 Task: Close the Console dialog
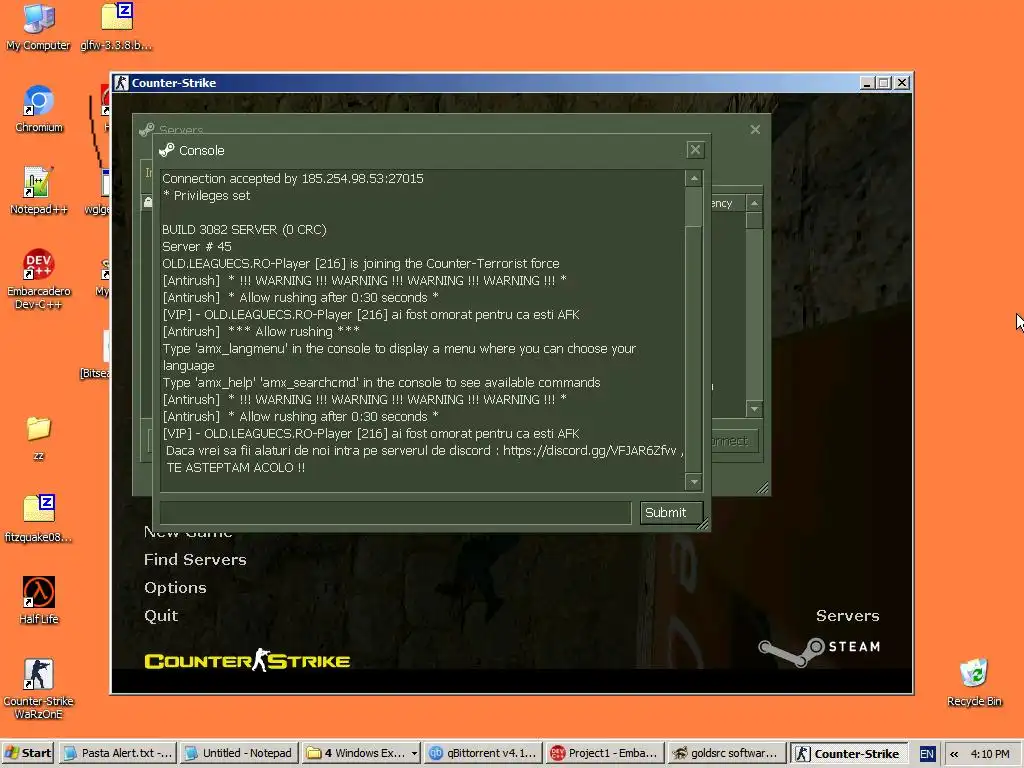695,150
